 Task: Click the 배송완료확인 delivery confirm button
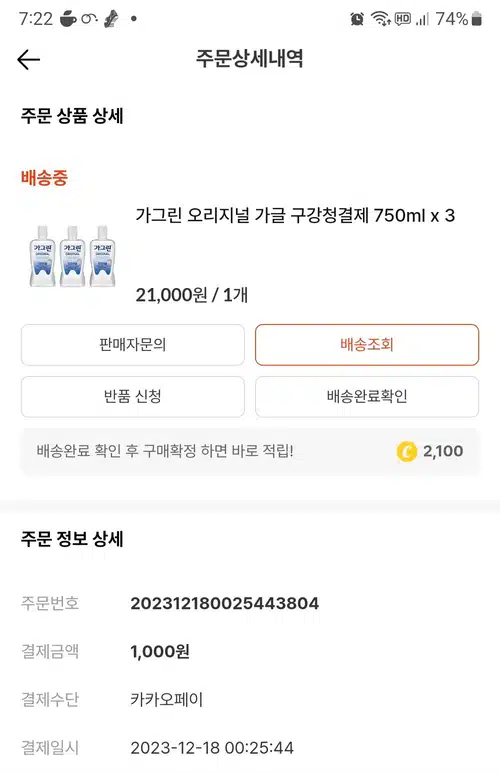tap(367, 396)
